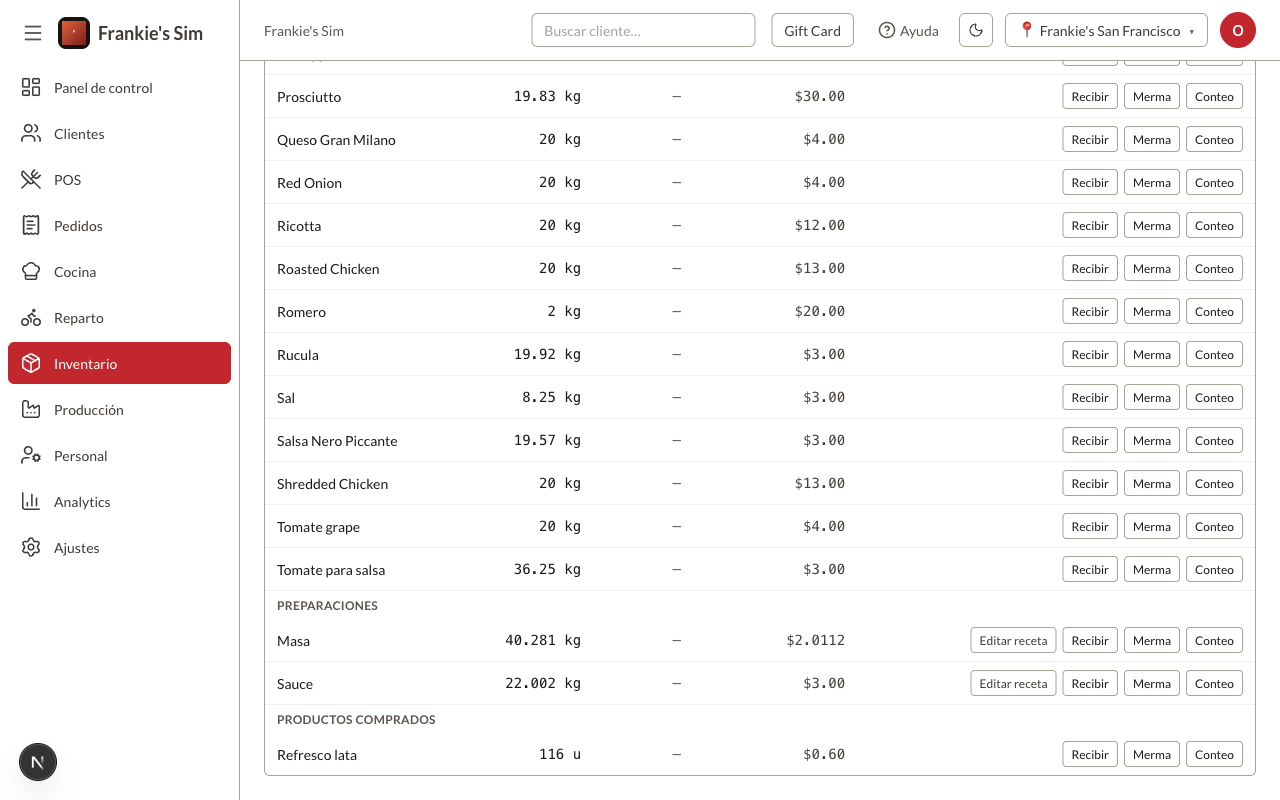Open the Frankie's San Francisco location dropdown
Screen dimensions: 1280x800
click(x=1106, y=30)
